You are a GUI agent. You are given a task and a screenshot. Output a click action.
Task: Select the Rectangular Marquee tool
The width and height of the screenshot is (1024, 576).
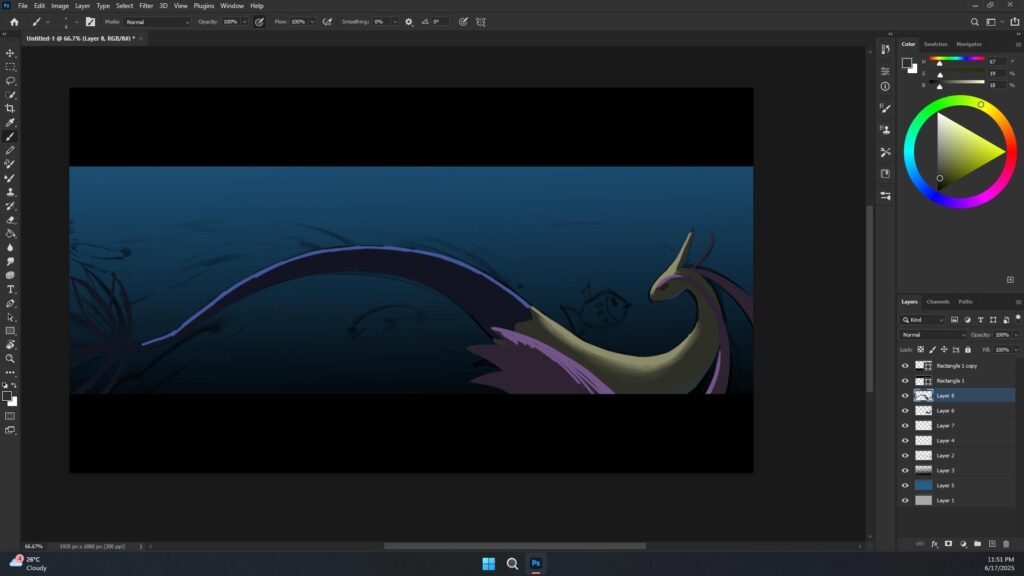[x=10, y=67]
